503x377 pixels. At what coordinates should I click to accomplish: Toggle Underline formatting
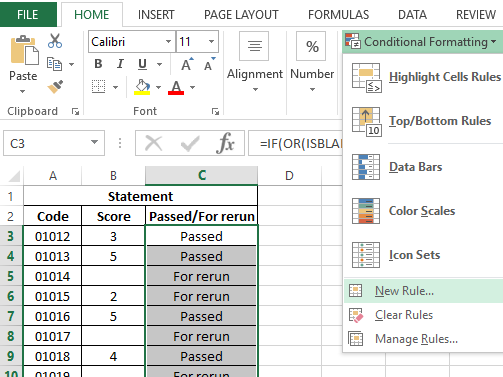pos(142,64)
